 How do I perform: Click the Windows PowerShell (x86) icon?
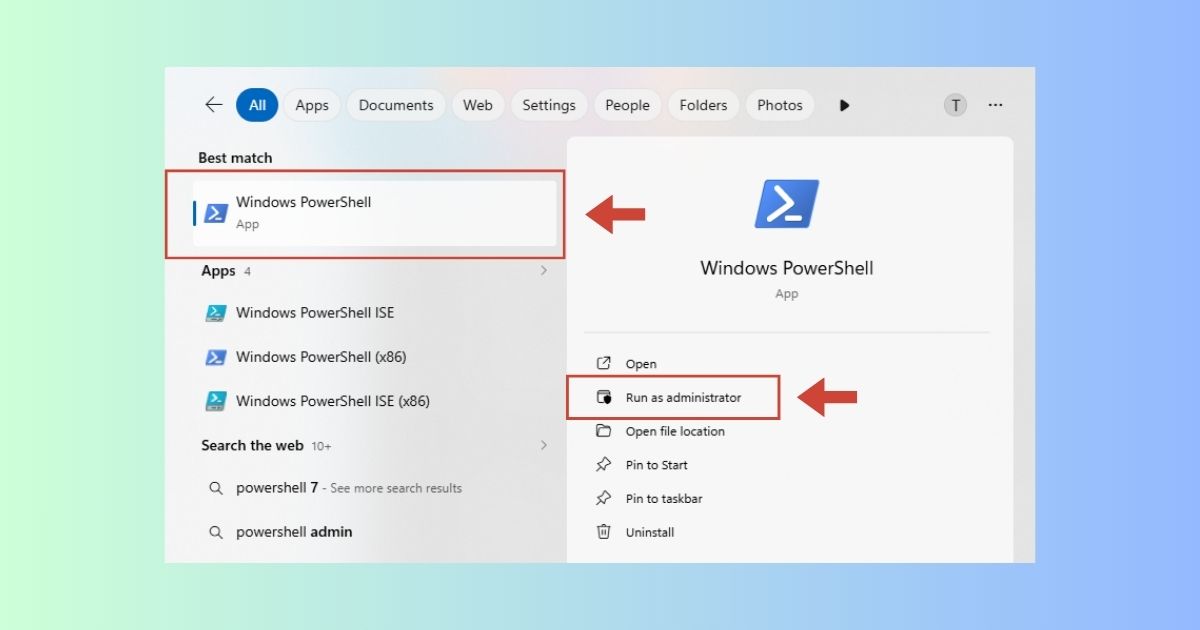[216, 357]
